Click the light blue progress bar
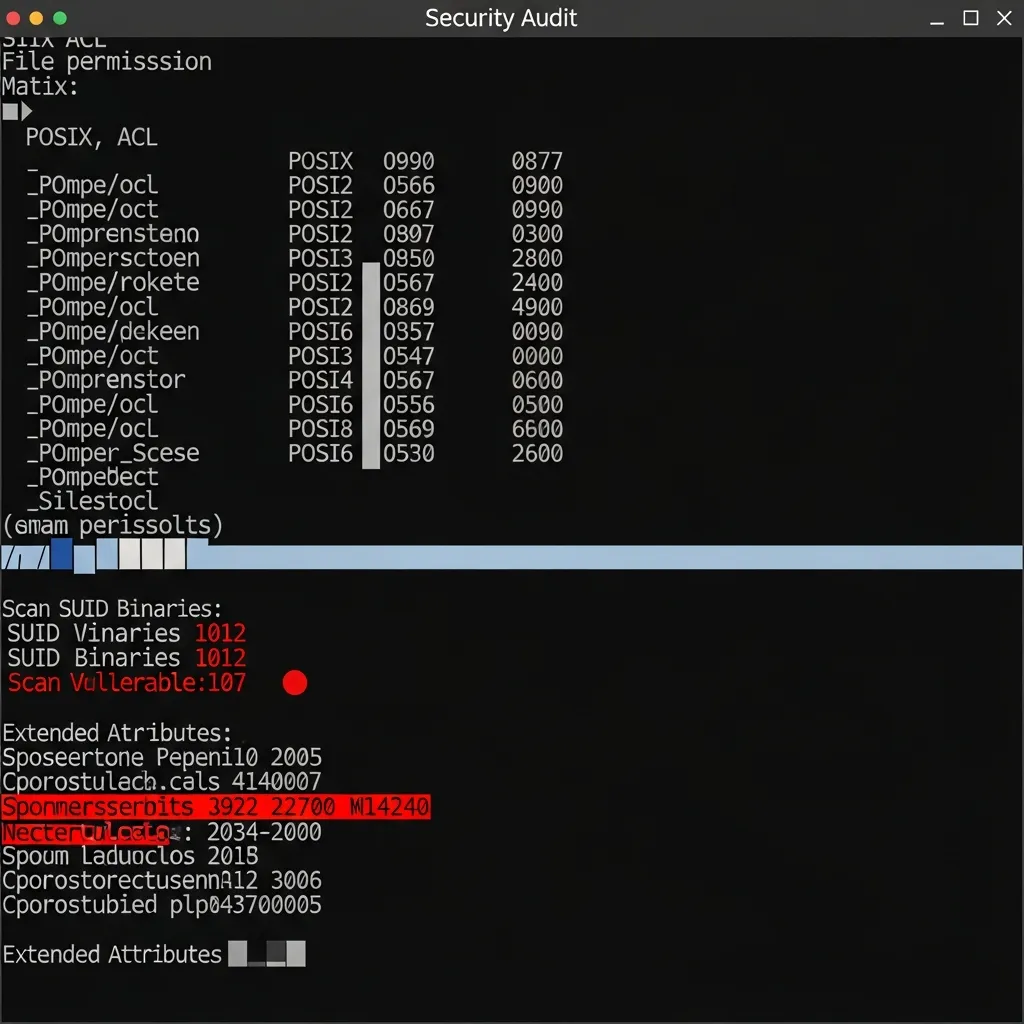Image resolution: width=1024 pixels, height=1024 pixels. point(600,557)
